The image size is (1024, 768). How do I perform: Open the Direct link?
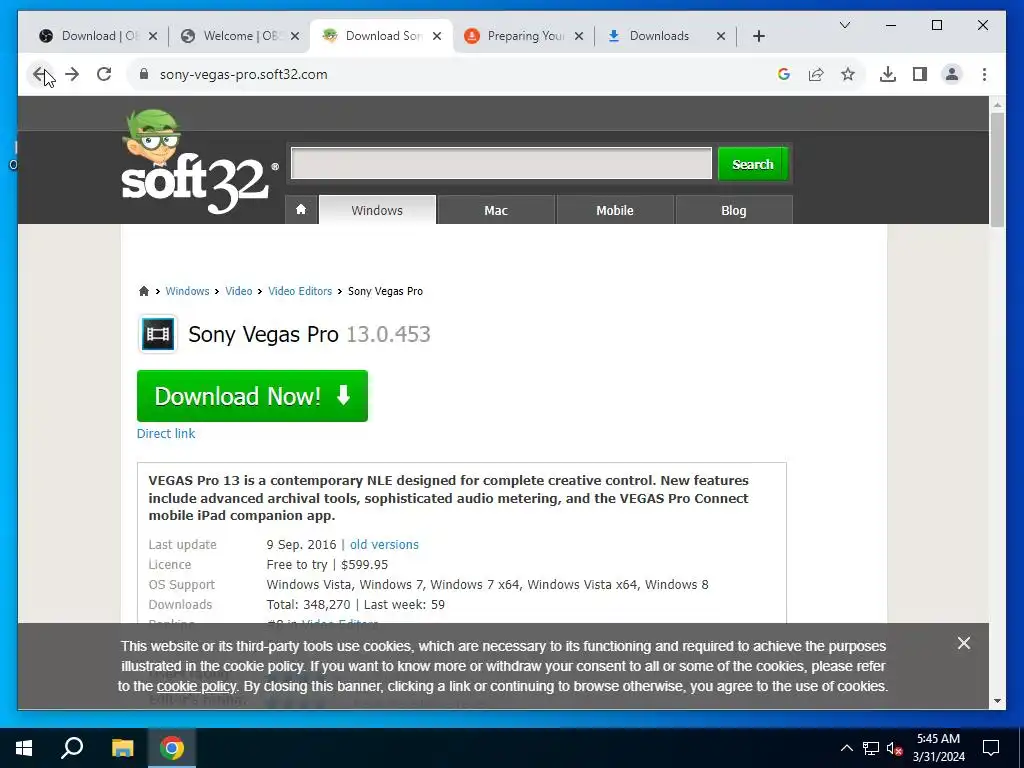tap(166, 434)
